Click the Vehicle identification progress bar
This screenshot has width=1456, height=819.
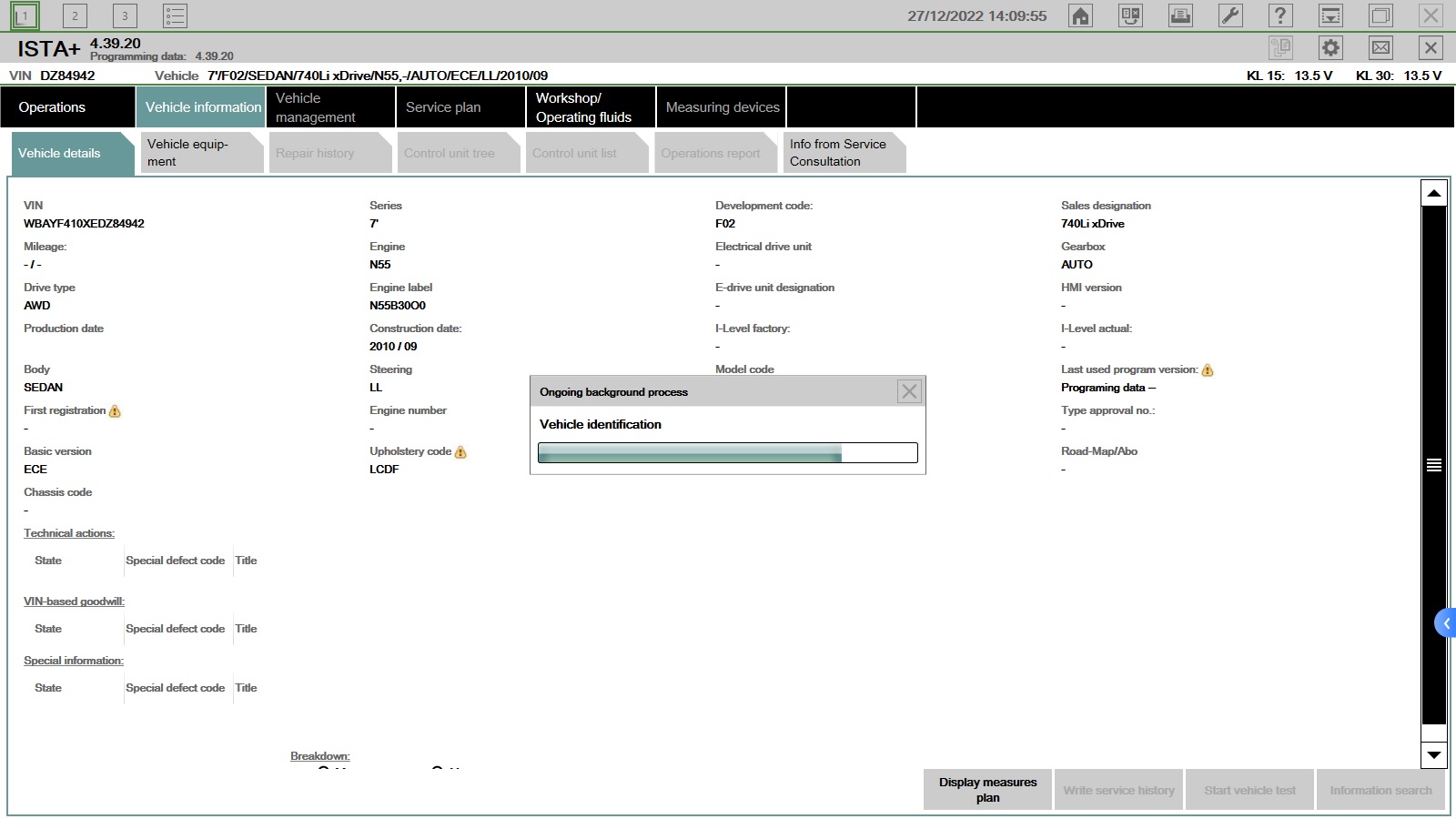[727, 453]
